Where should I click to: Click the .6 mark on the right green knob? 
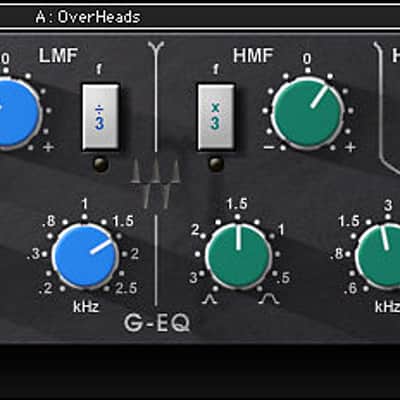click(x=350, y=288)
